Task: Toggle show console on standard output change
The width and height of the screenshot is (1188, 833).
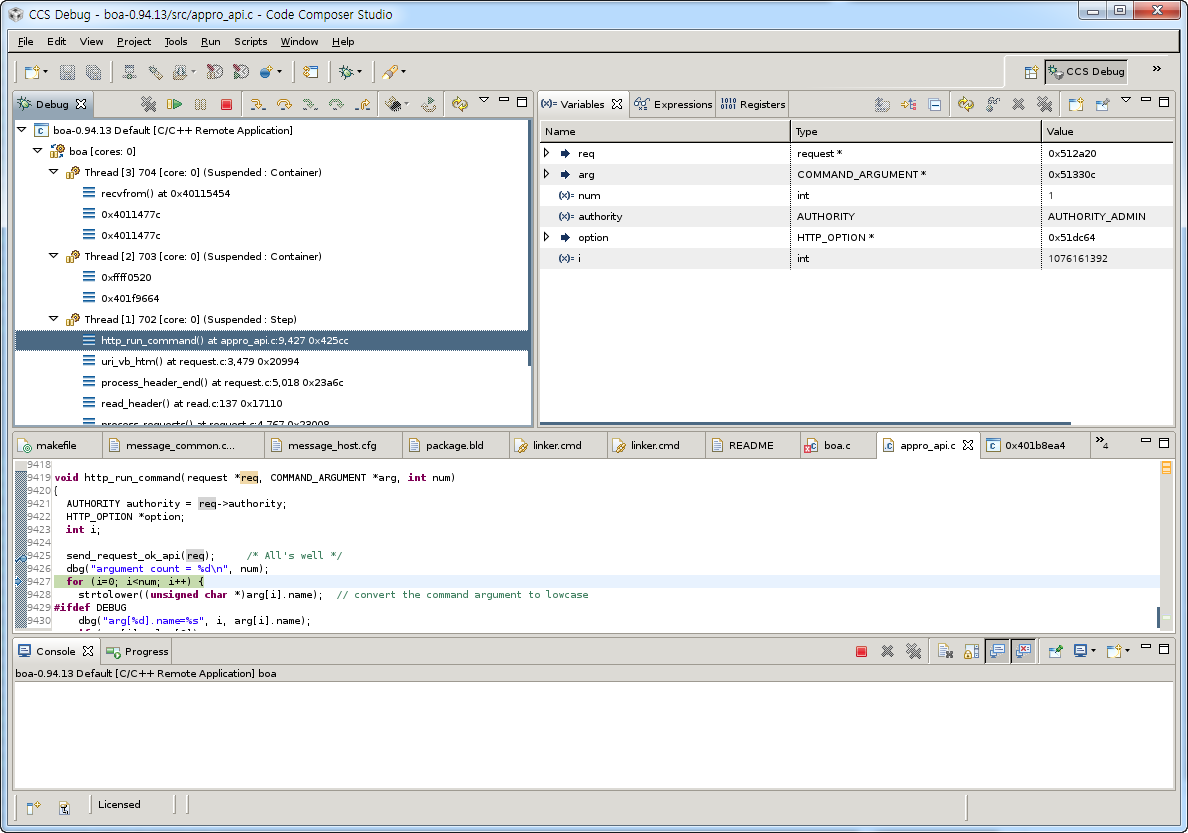Action: coord(998,651)
